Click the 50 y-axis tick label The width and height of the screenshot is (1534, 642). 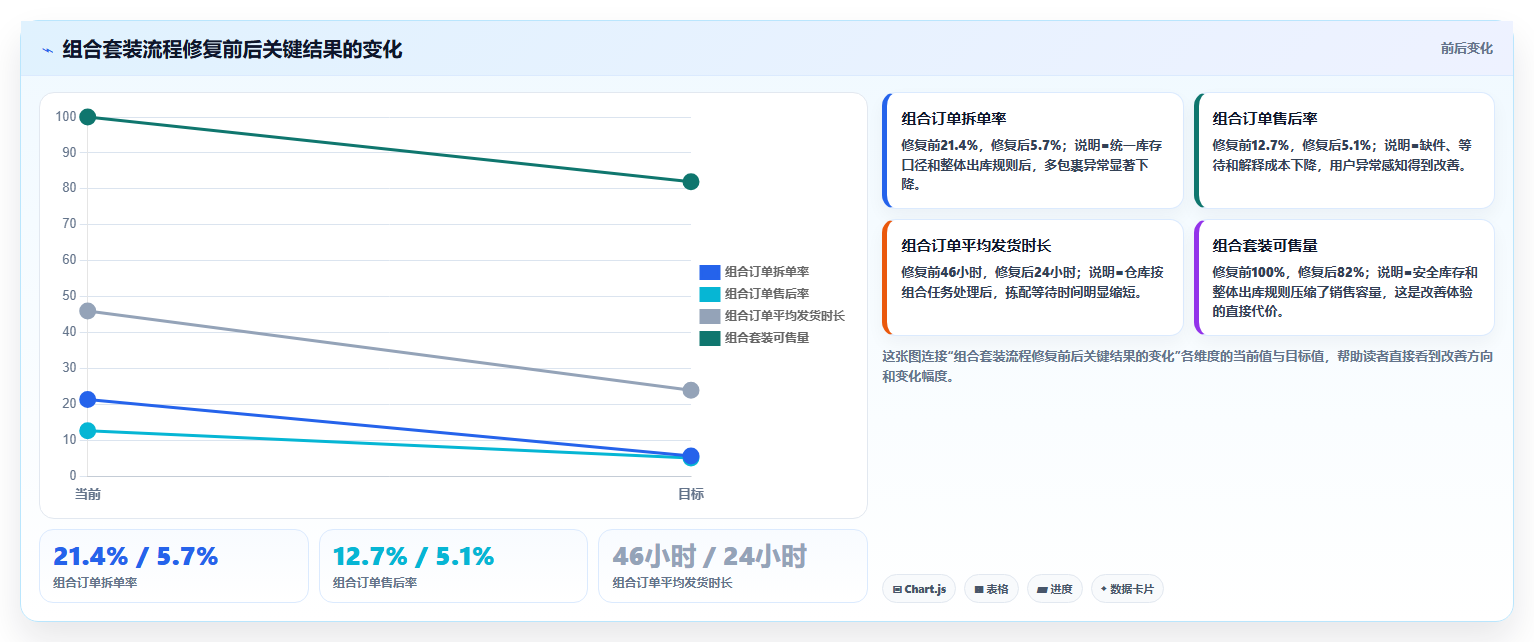(69, 296)
